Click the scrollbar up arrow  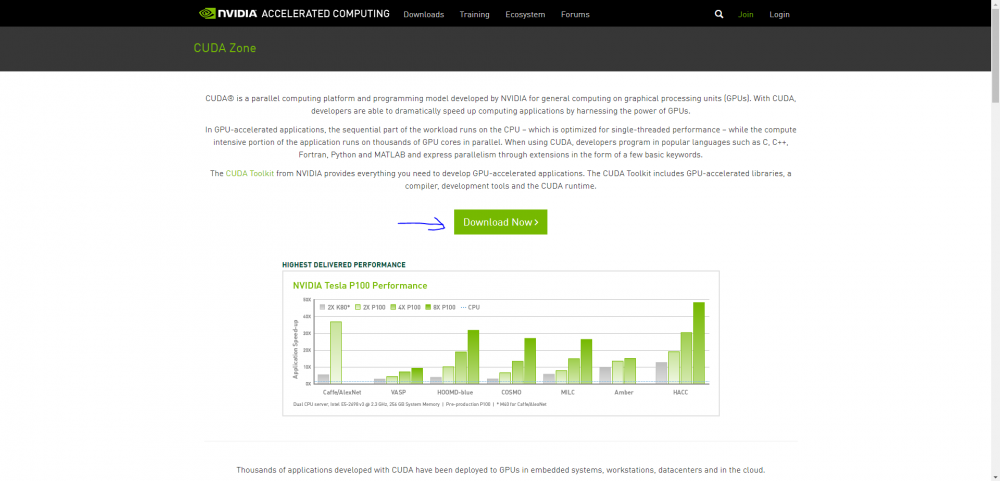pos(995,4)
